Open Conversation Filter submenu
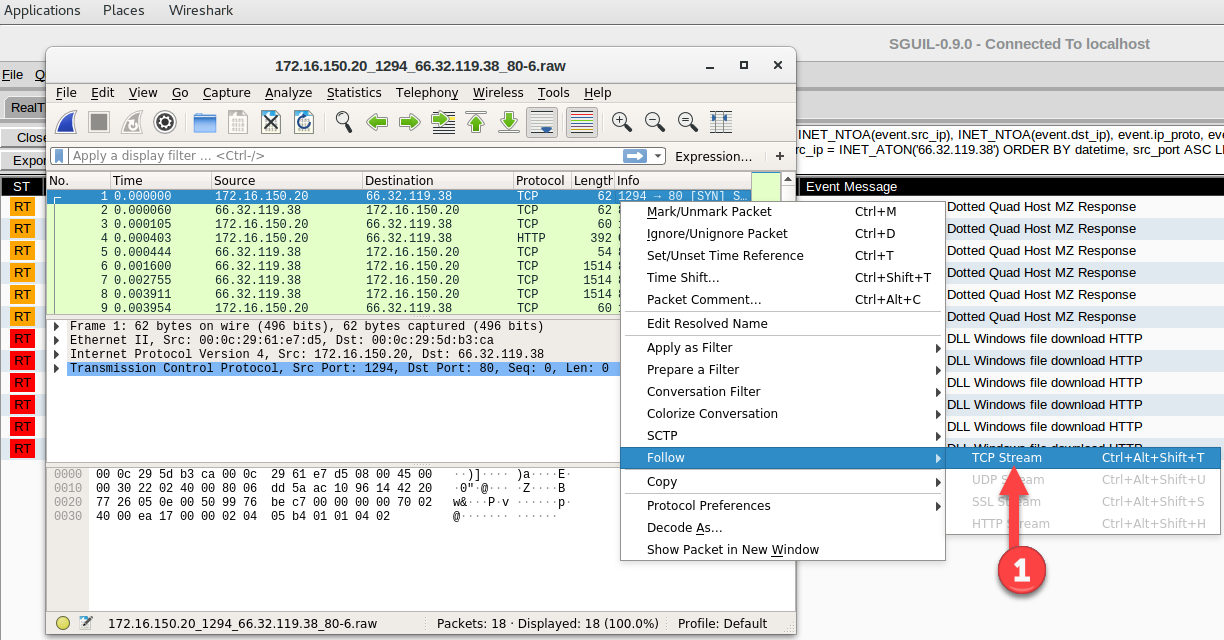Viewport: 1224px width, 640px height. click(x=783, y=392)
